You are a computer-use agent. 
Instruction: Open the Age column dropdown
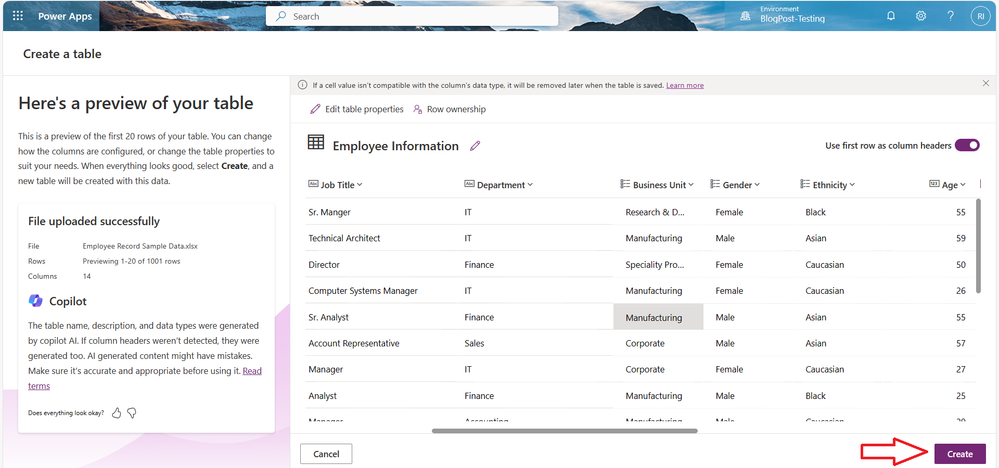pos(963,185)
